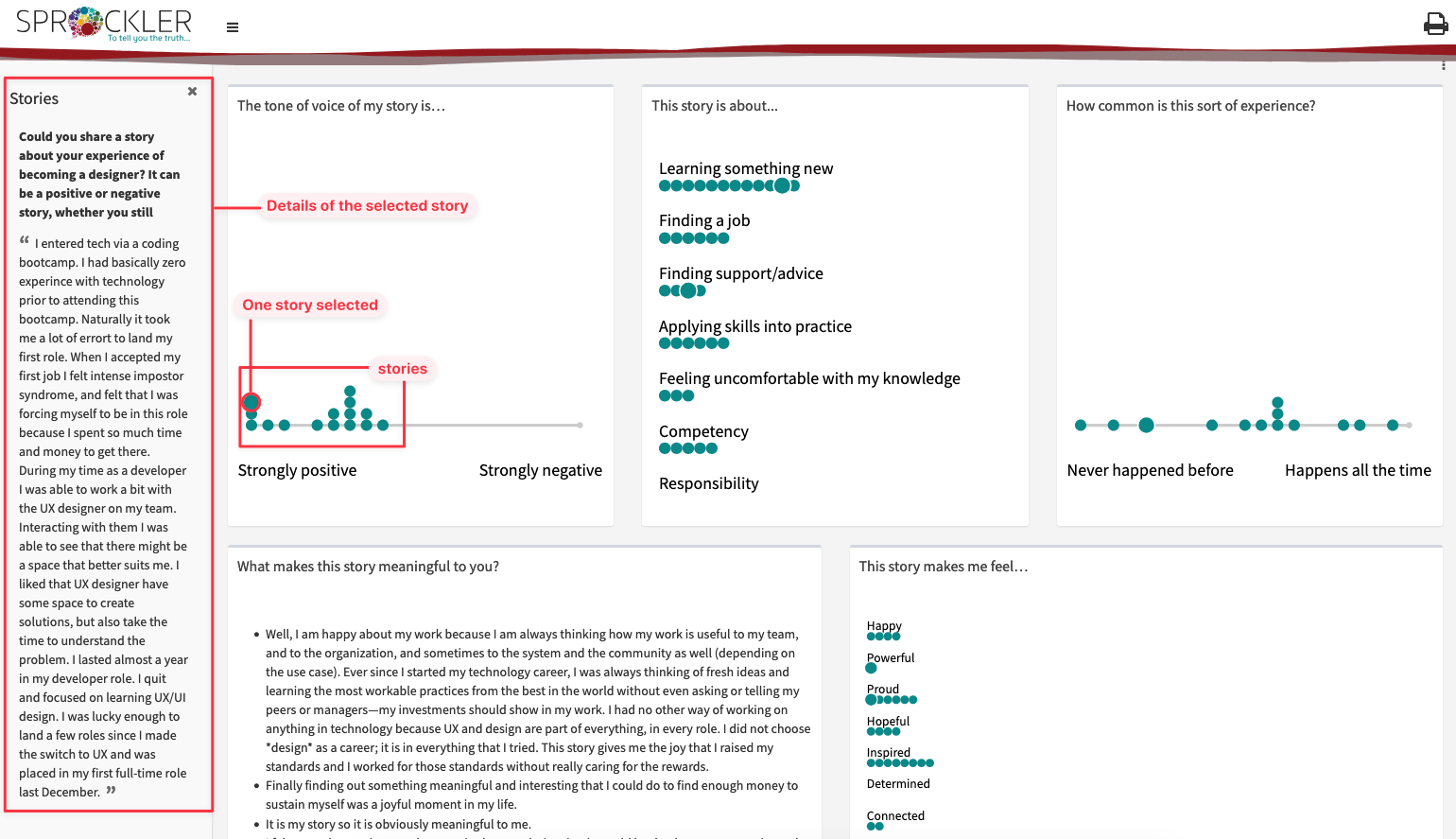Click the leftmost dot near Never happened before
Image resolution: width=1456 pixels, height=839 pixels.
click(x=1081, y=426)
